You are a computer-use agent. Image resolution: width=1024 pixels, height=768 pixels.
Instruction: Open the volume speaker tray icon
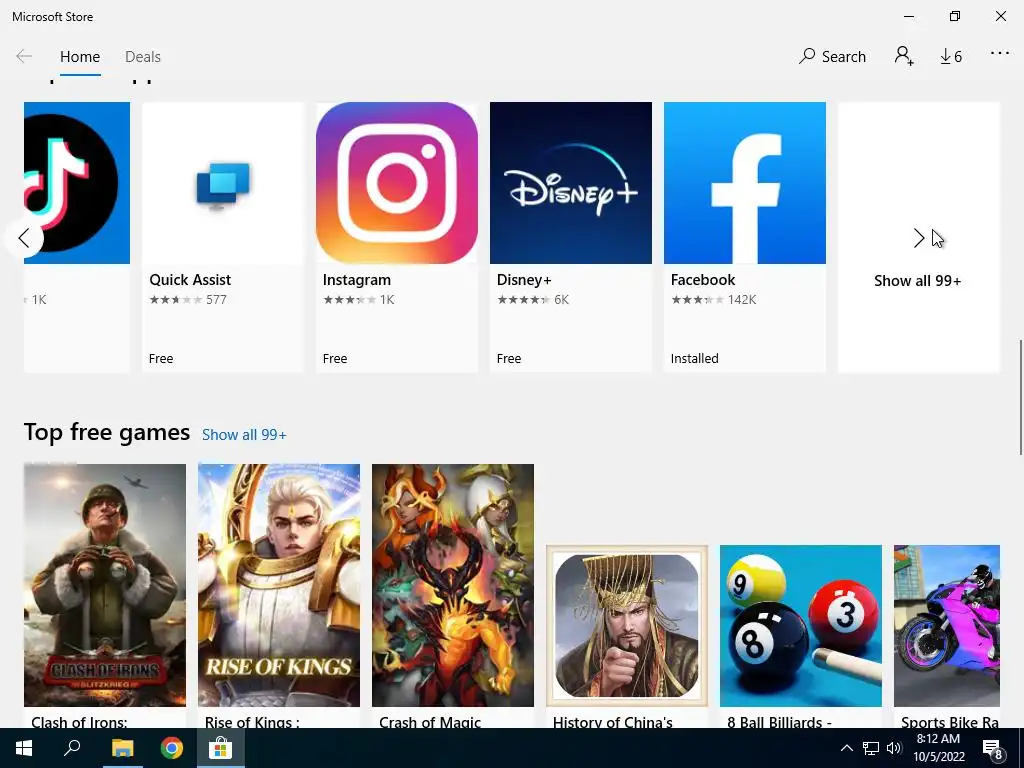894,748
